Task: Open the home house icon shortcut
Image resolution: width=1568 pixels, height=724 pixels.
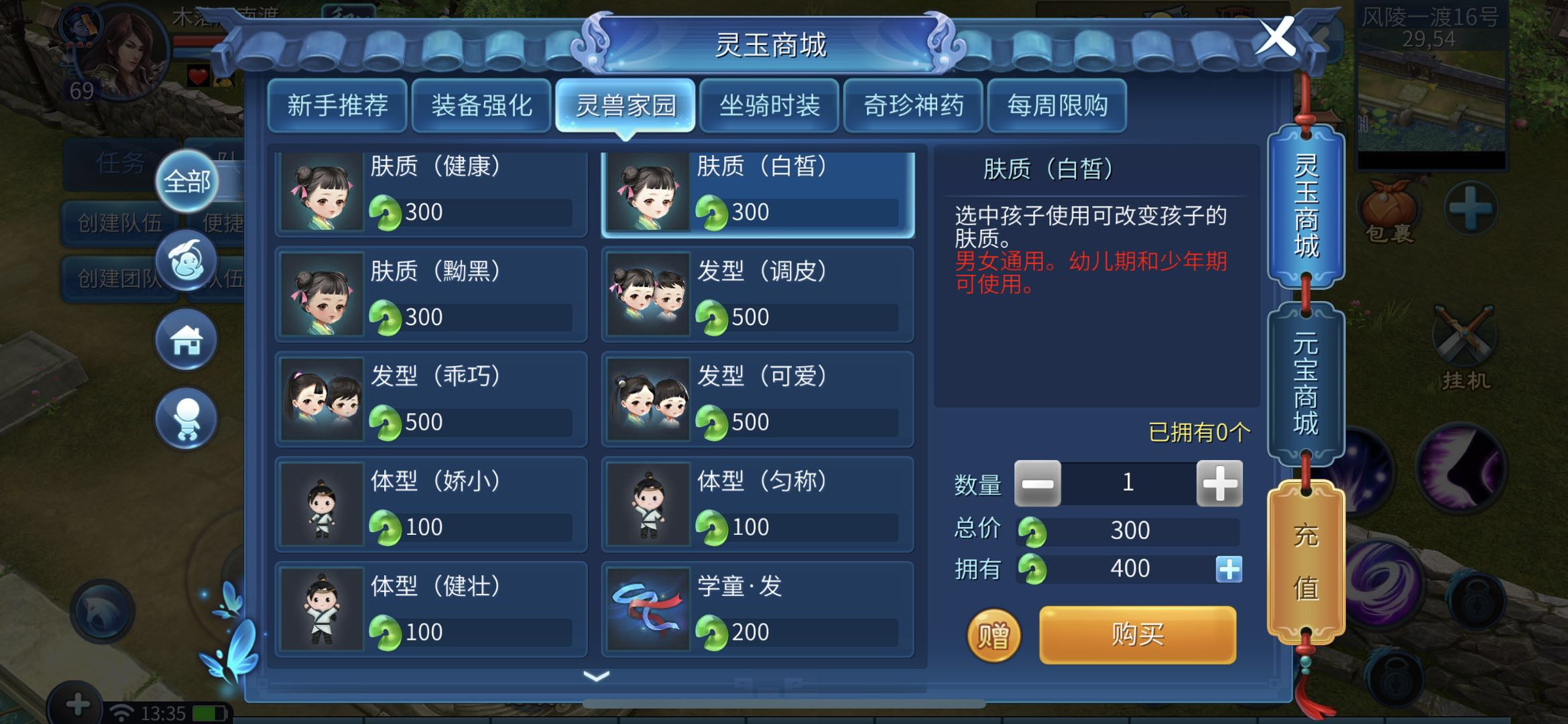Action: coord(187,340)
